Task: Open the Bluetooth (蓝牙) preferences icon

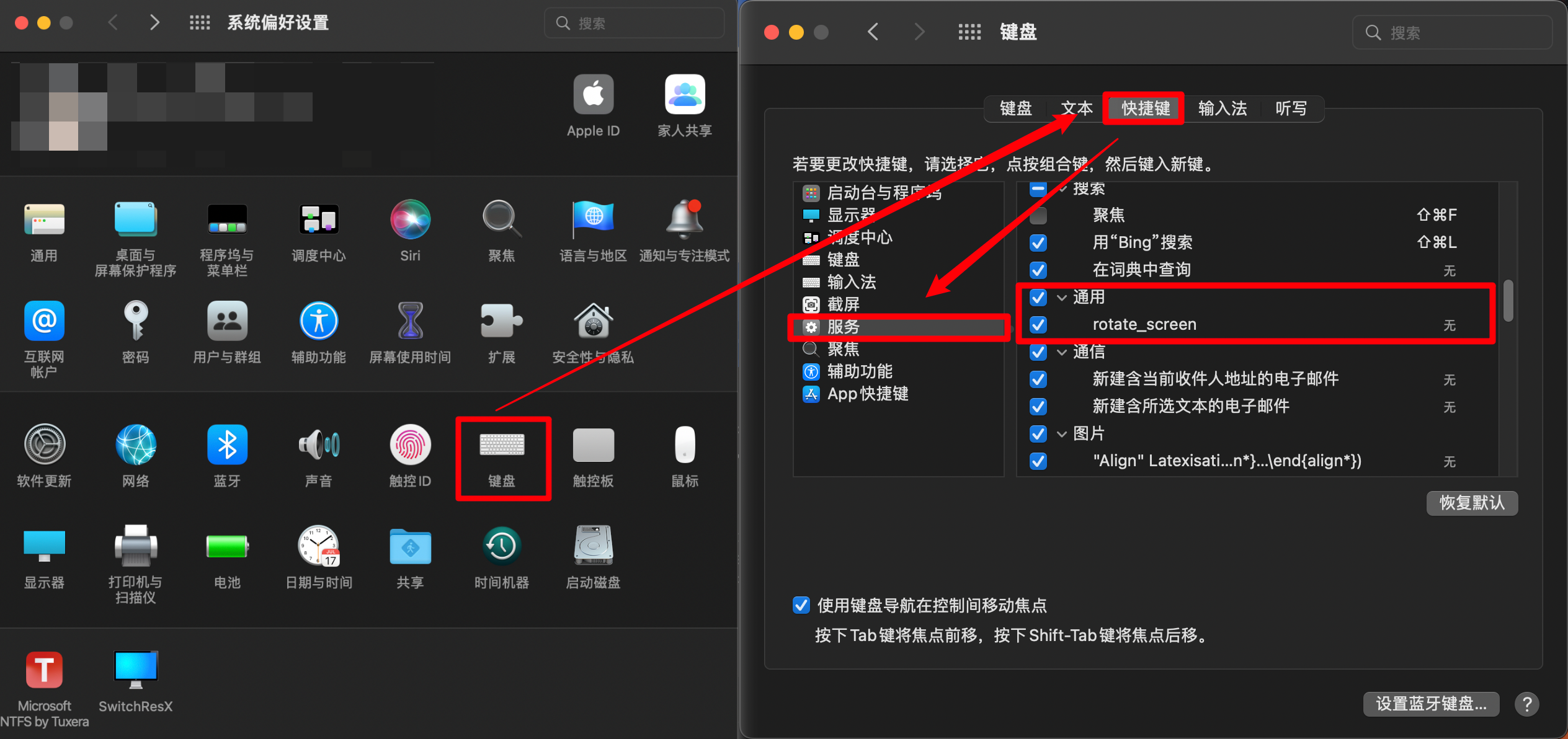Action: pos(227,445)
